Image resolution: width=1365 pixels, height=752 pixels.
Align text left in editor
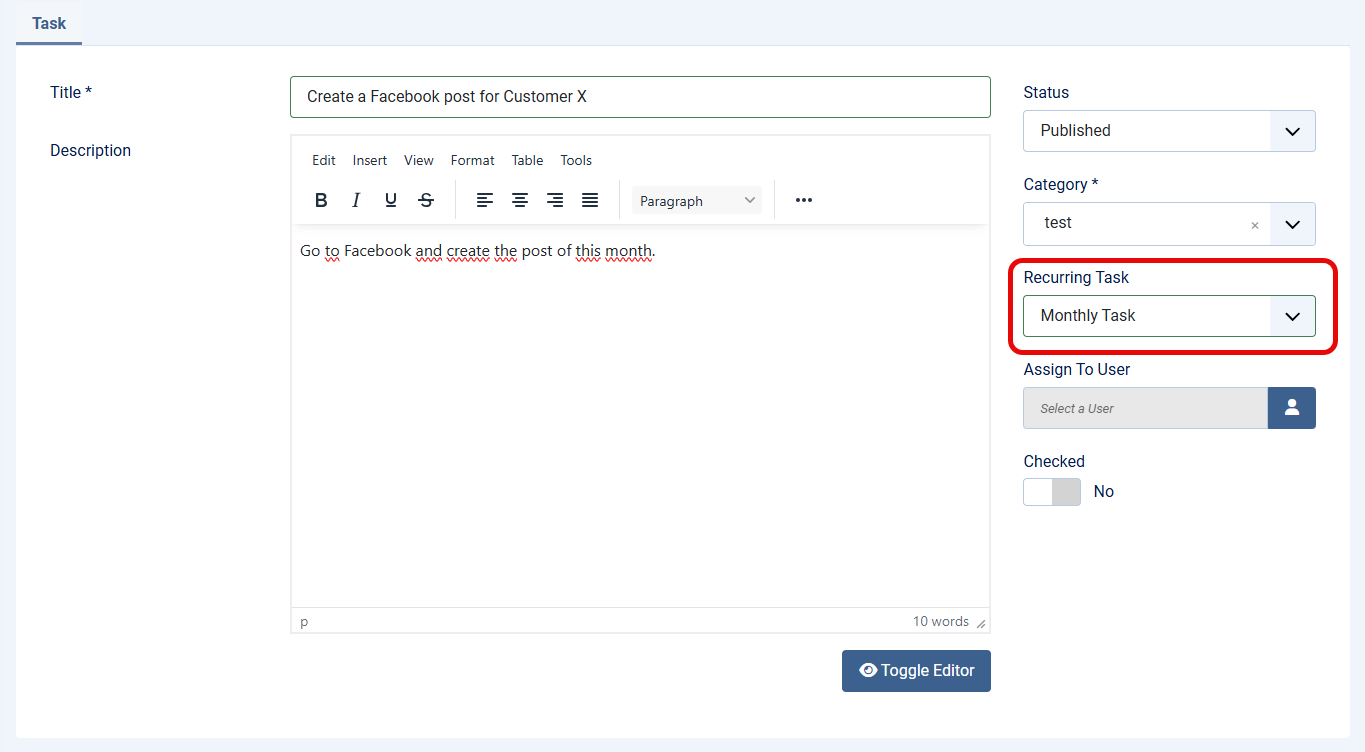point(485,200)
